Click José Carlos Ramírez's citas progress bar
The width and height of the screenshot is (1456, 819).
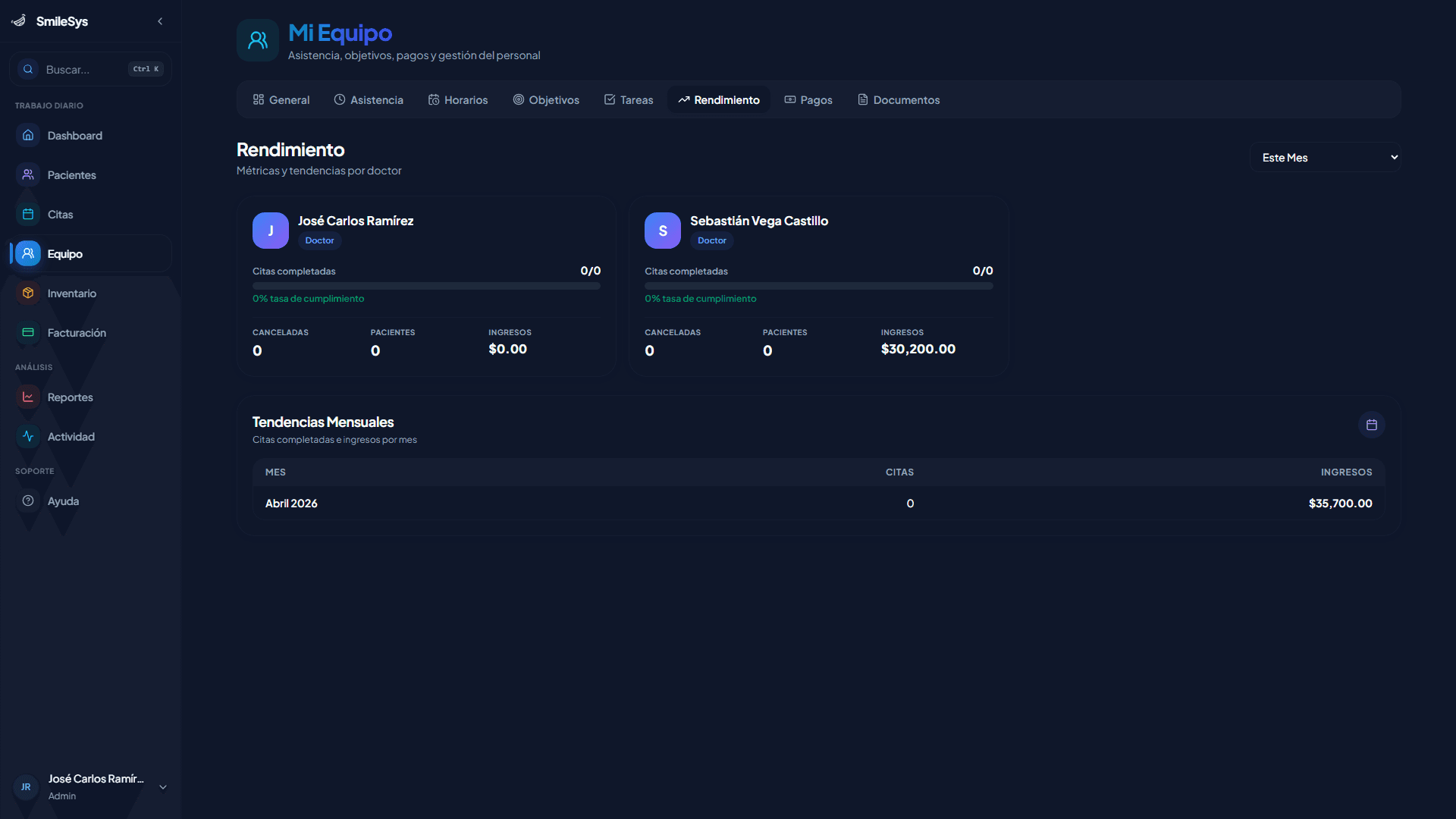coord(426,286)
